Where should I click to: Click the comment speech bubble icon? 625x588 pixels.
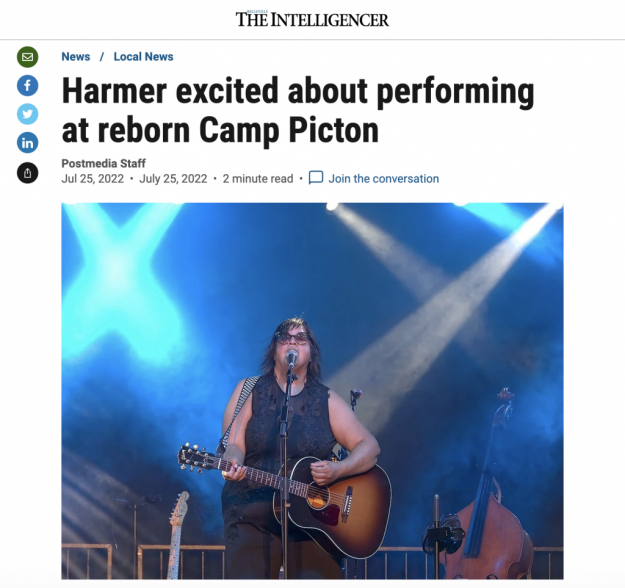pyautogui.click(x=316, y=178)
